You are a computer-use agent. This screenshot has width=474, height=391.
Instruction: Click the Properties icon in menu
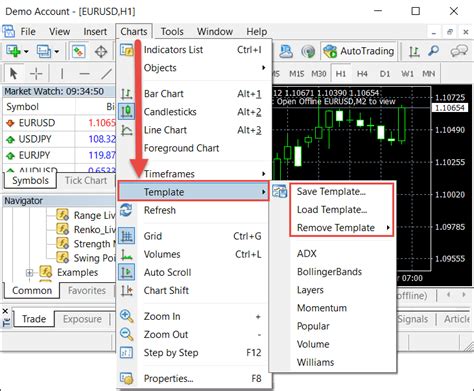coord(126,378)
